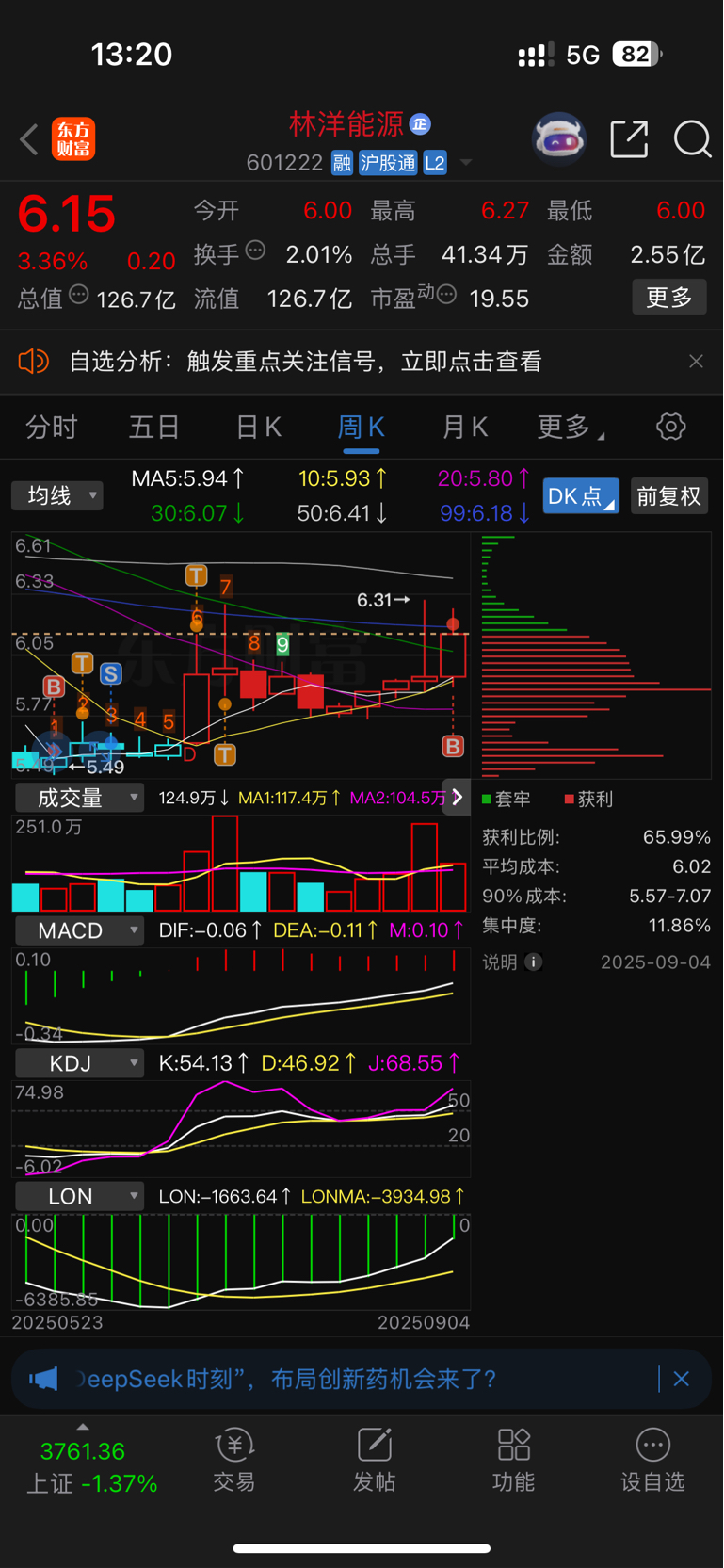
Task: Tap the green 9 marker on chart
Action: 282,645
